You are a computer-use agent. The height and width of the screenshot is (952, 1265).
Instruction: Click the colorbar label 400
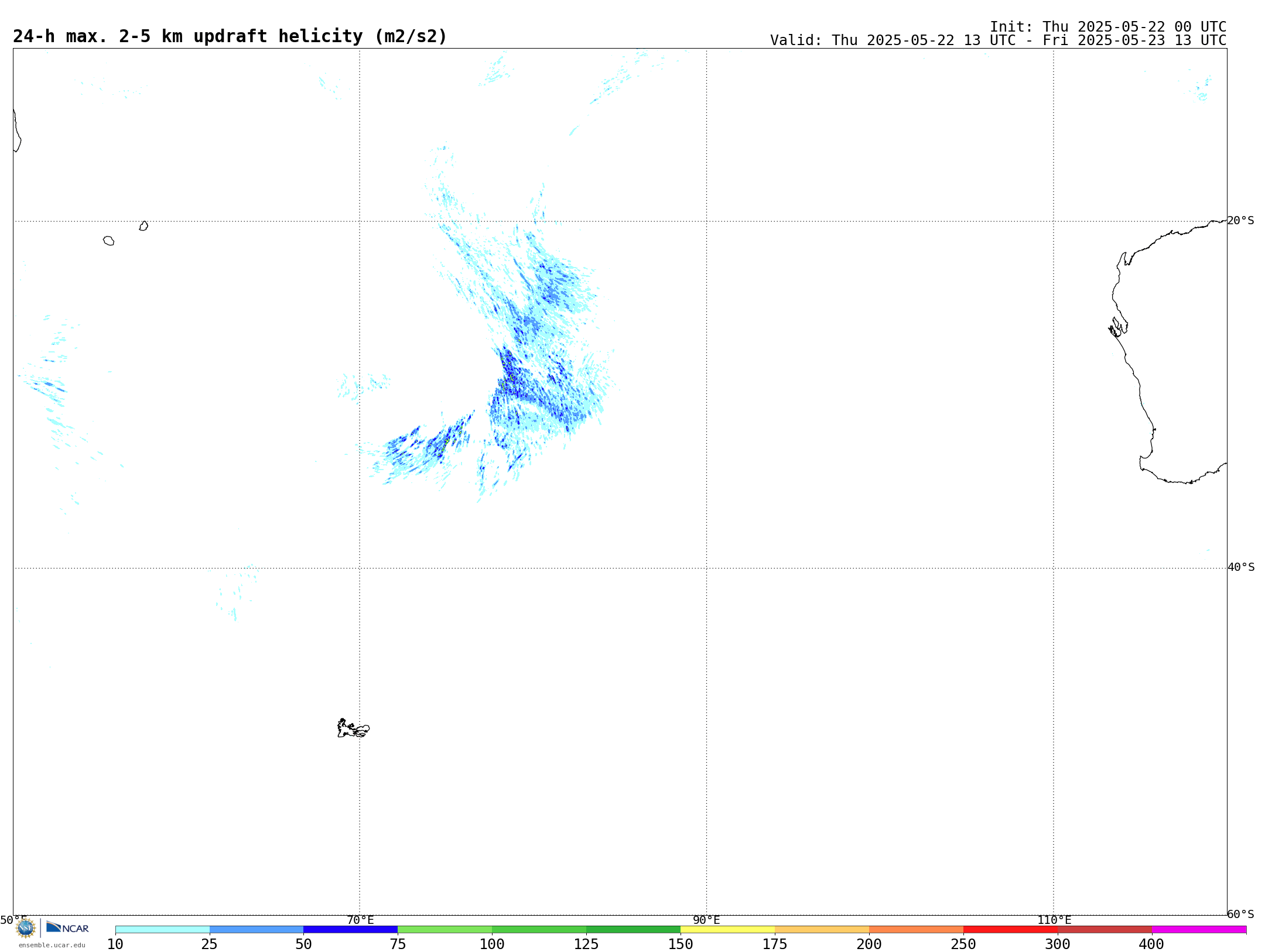pyautogui.click(x=1153, y=944)
